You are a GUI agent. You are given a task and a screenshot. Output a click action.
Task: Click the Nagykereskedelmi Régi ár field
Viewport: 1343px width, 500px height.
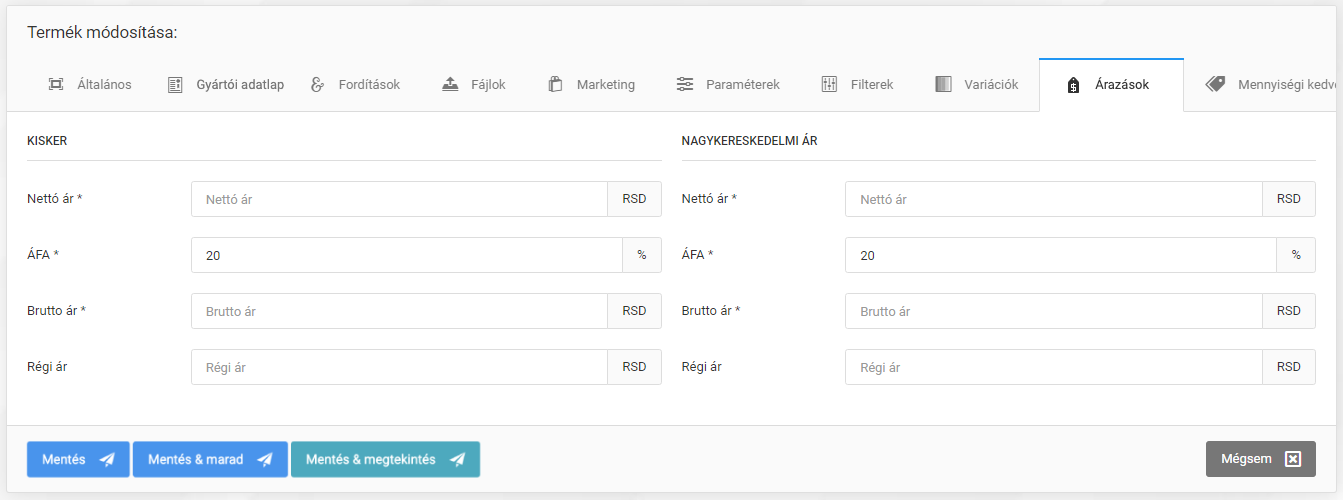pyautogui.click(x=1053, y=367)
